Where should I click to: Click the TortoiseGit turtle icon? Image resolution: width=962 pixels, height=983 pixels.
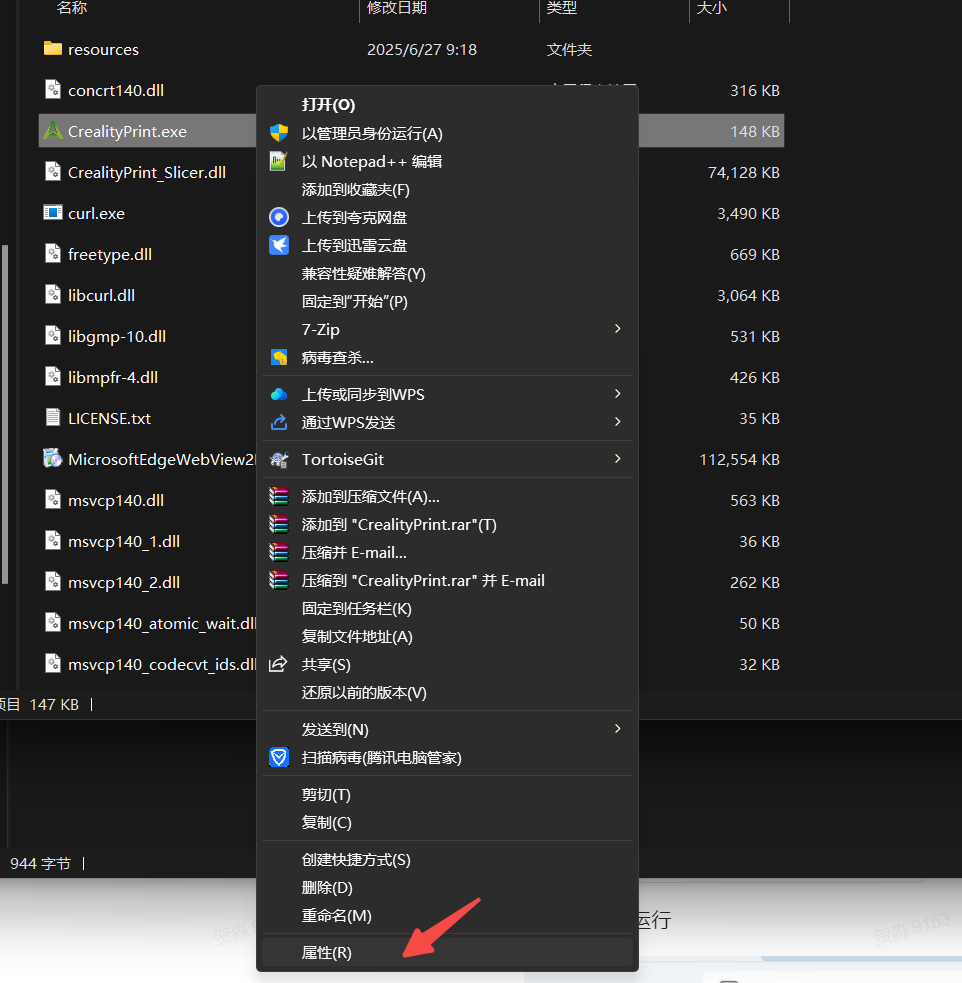coord(279,460)
